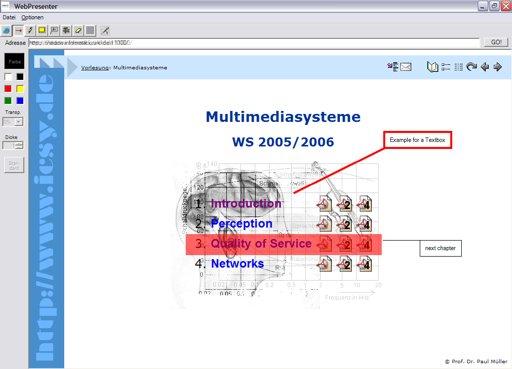512x369 pixels.
Task: Click the 'next chapter' textbox annotation
Action: (440, 248)
